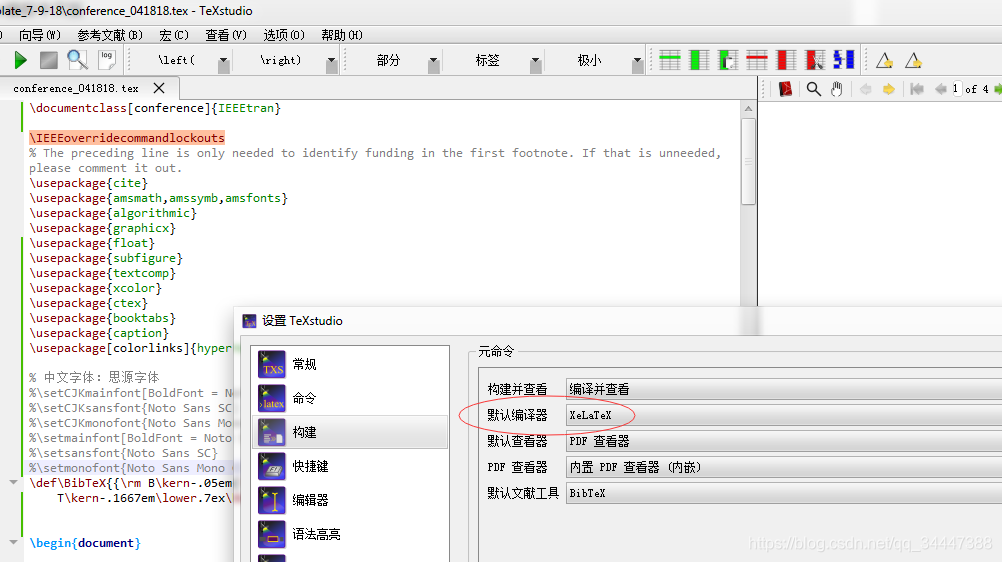Screen dimensions: 1002x562
Task: Click the cut column icon
Action: coord(815,60)
